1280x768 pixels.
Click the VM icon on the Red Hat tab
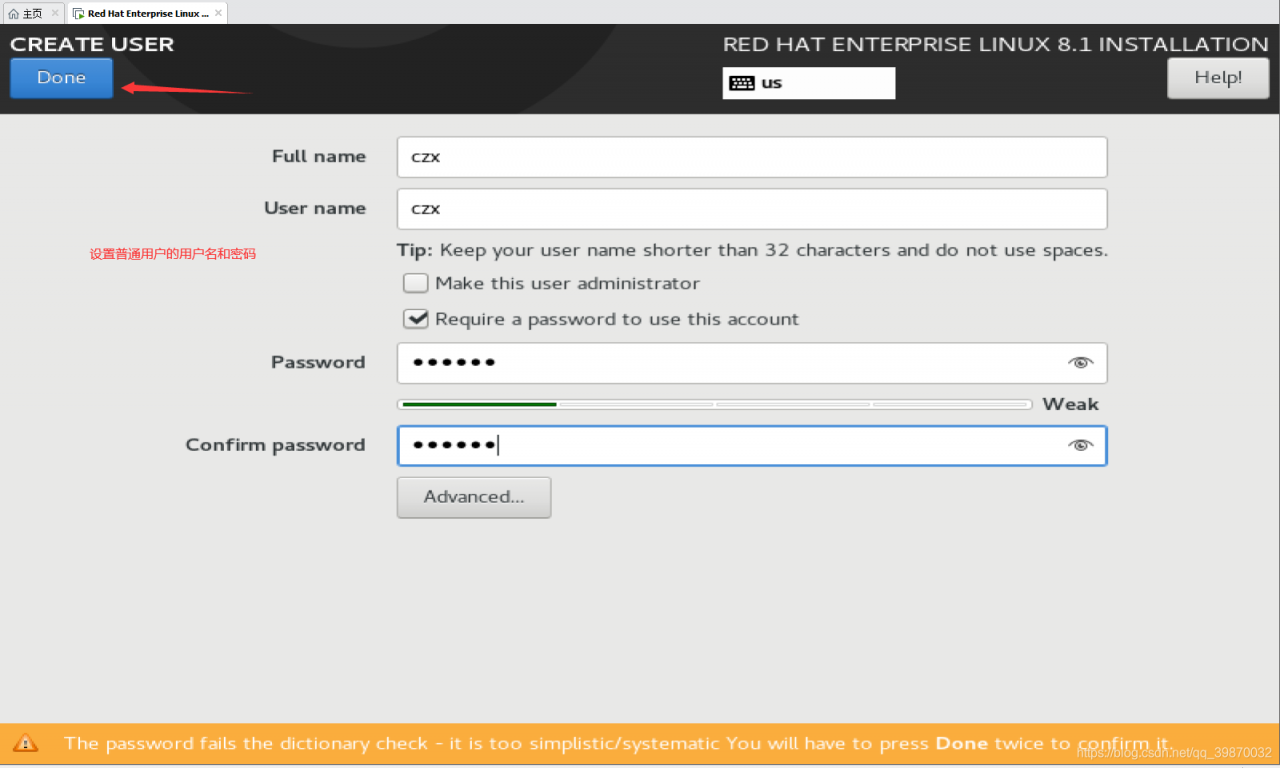[78, 14]
